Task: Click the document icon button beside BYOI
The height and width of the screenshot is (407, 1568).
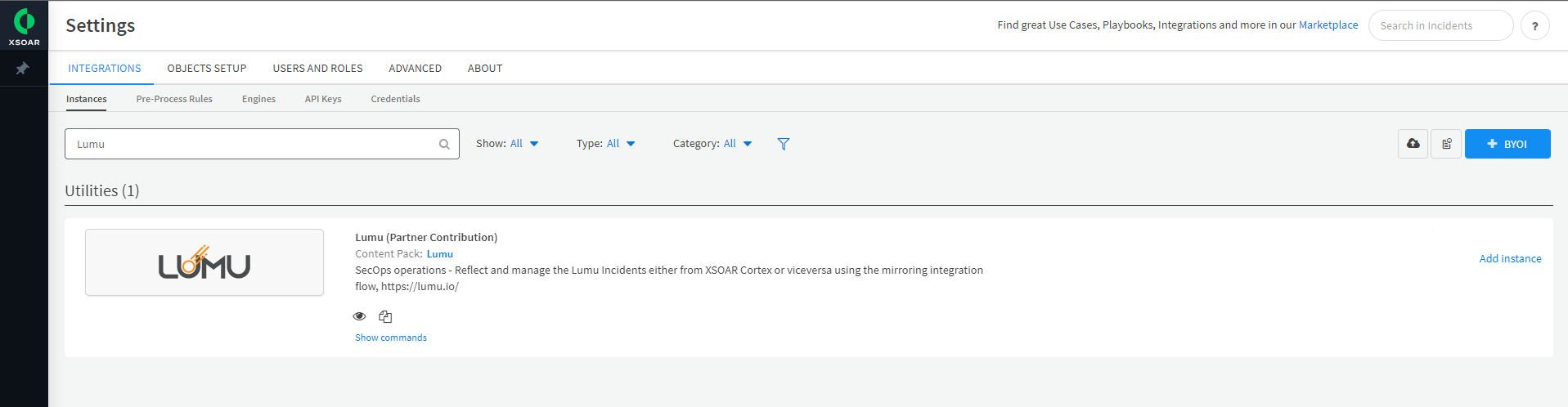Action: coord(1446,144)
